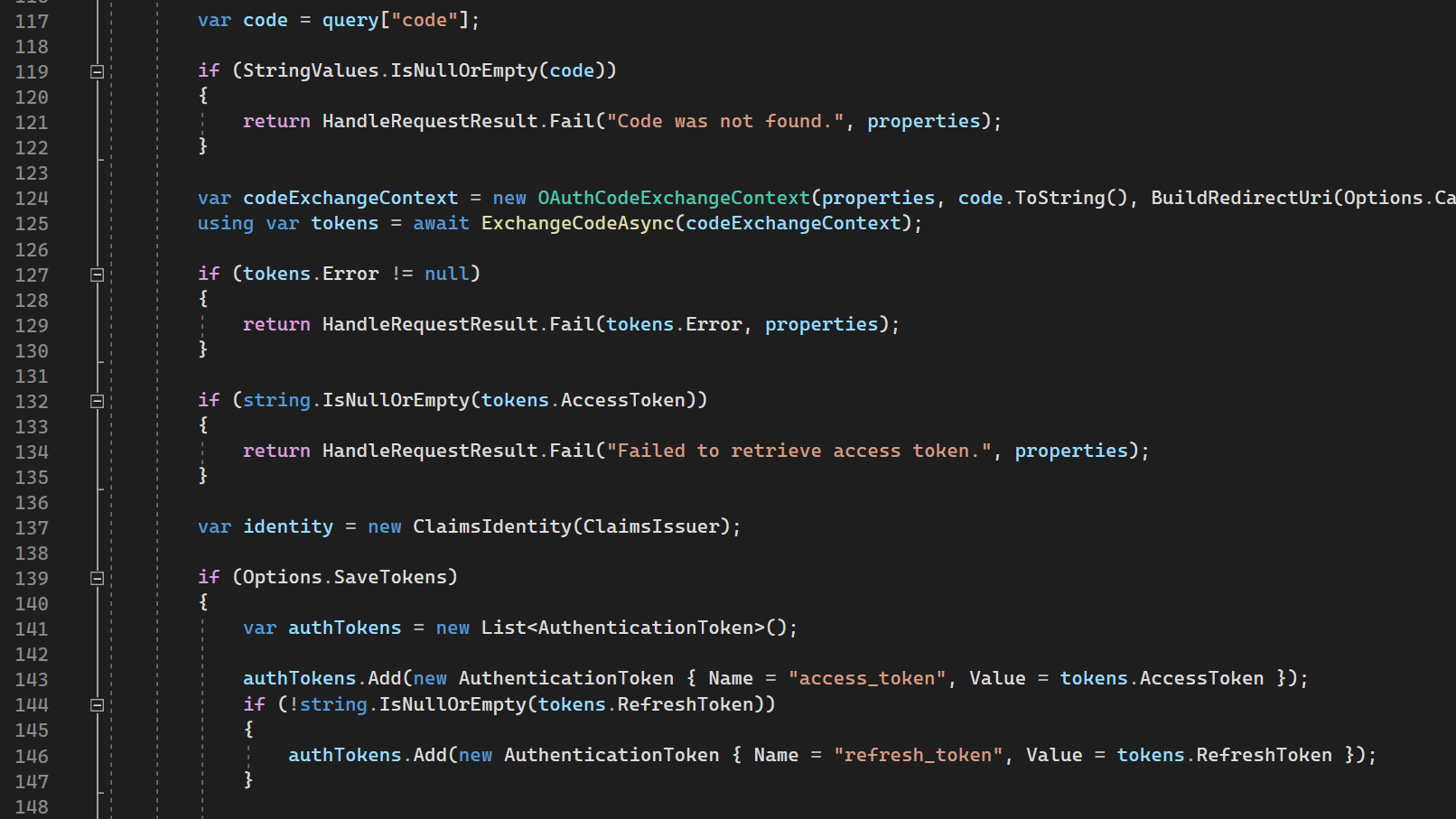The height and width of the screenshot is (819, 1456).
Task: Click the StringValues identifier on line 119
Action: point(311,70)
